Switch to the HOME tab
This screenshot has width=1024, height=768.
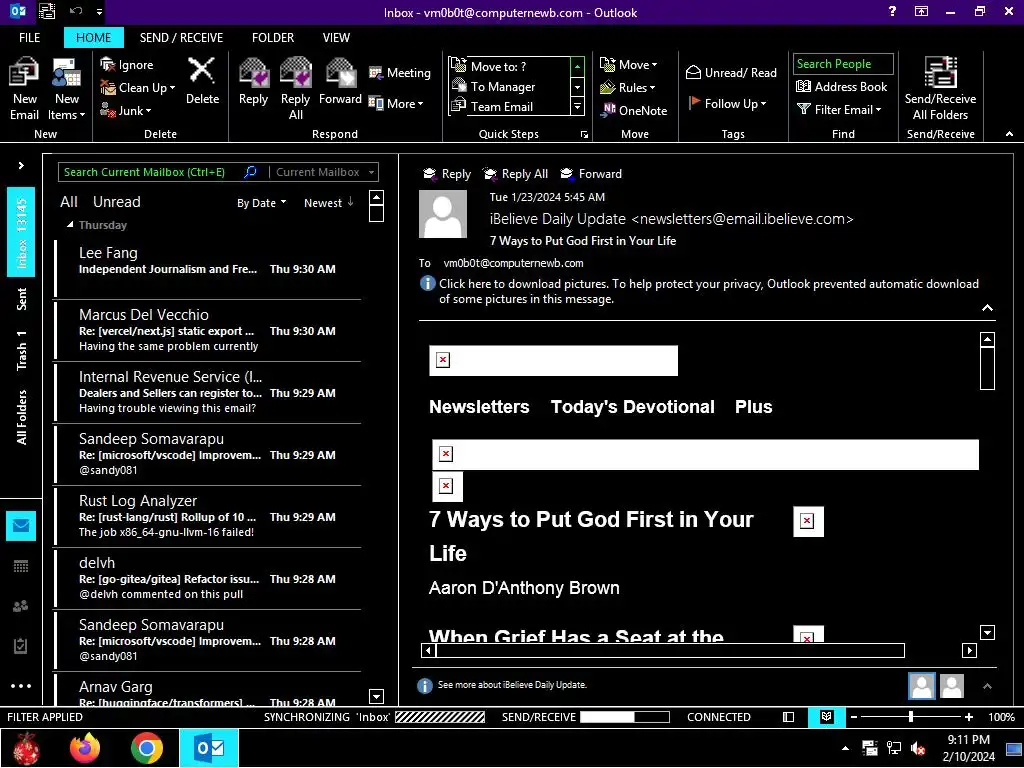pyautogui.click(x=93, y=38)
